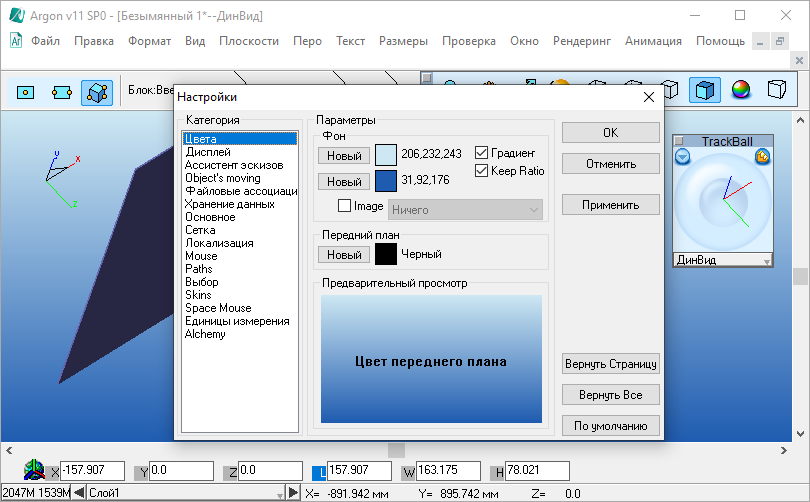Click the black foreground color swatch

point(385,254)
